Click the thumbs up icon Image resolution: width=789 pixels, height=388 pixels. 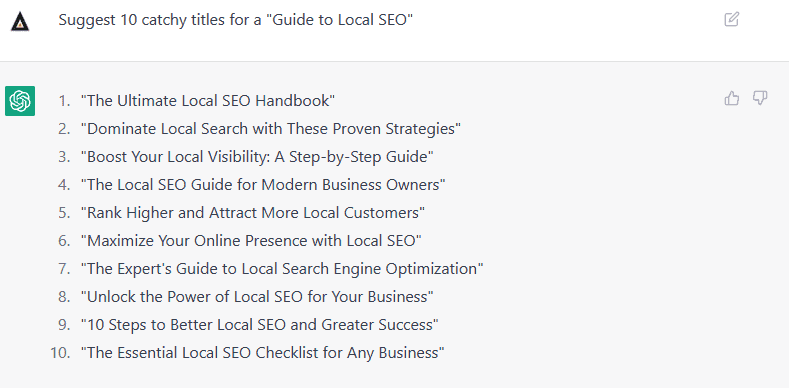[x=732, y=98]
